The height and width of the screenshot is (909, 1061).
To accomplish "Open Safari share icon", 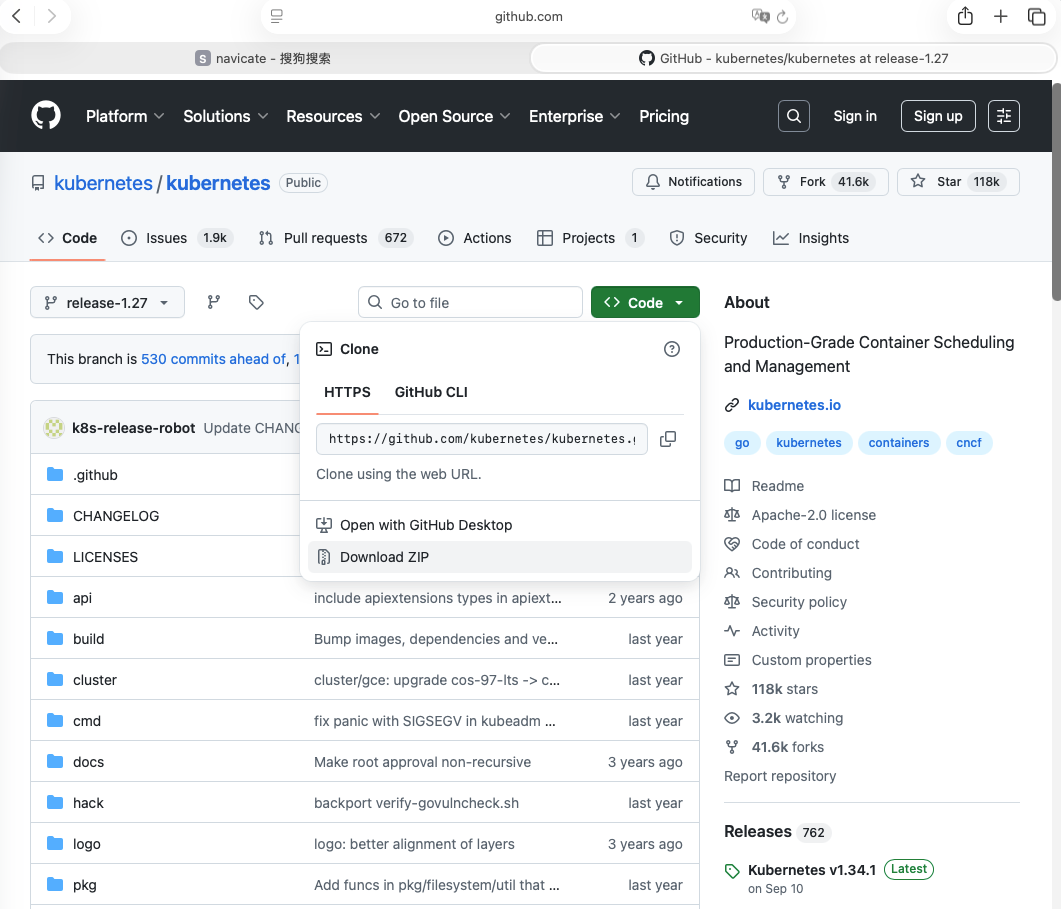I will tap(965, 16).
